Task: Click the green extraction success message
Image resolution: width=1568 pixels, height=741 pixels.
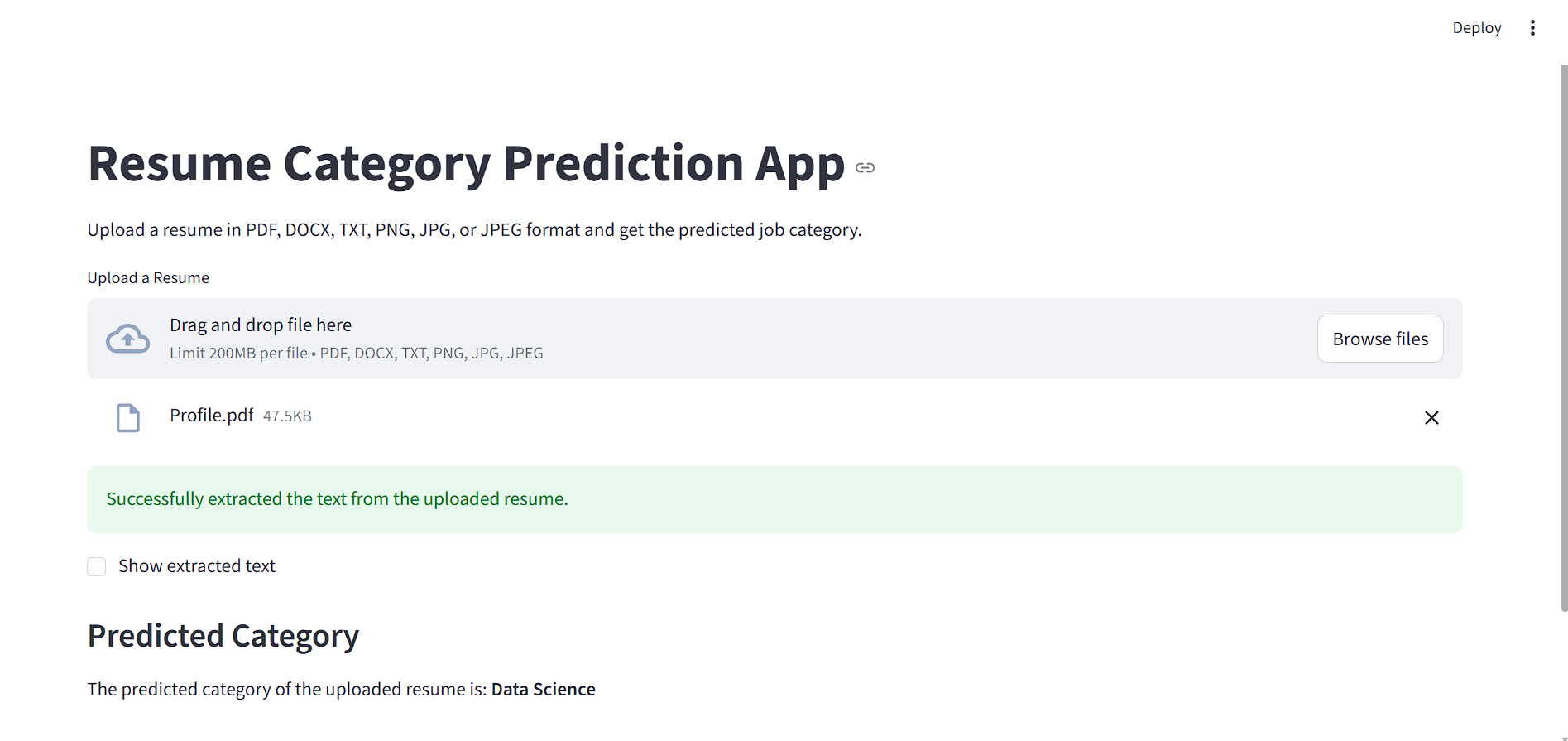Action: point(338,499)
